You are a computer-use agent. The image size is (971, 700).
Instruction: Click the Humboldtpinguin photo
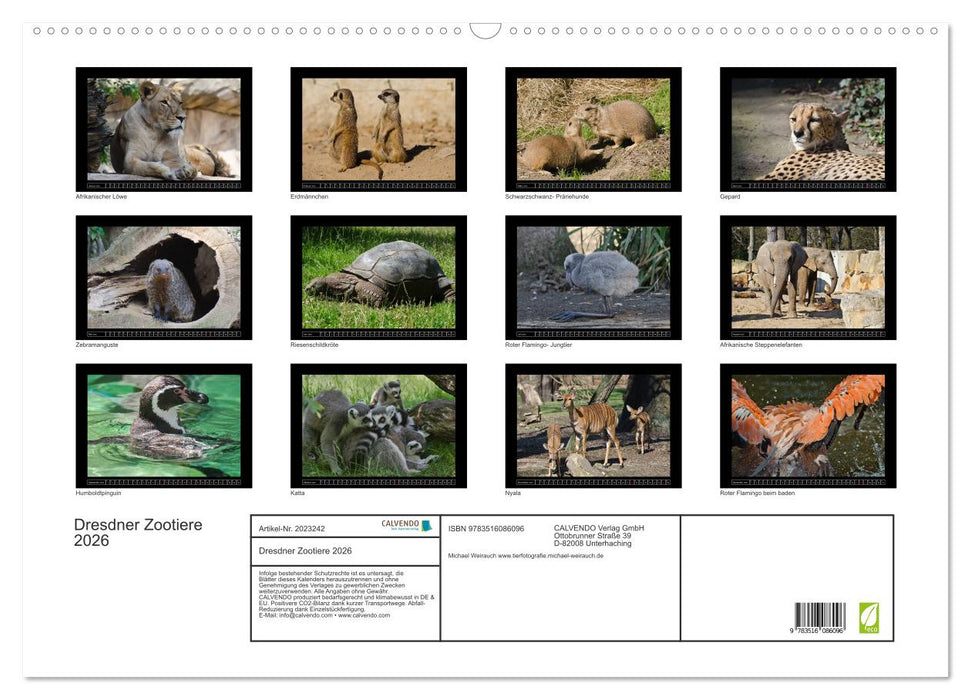coord(163,425)
